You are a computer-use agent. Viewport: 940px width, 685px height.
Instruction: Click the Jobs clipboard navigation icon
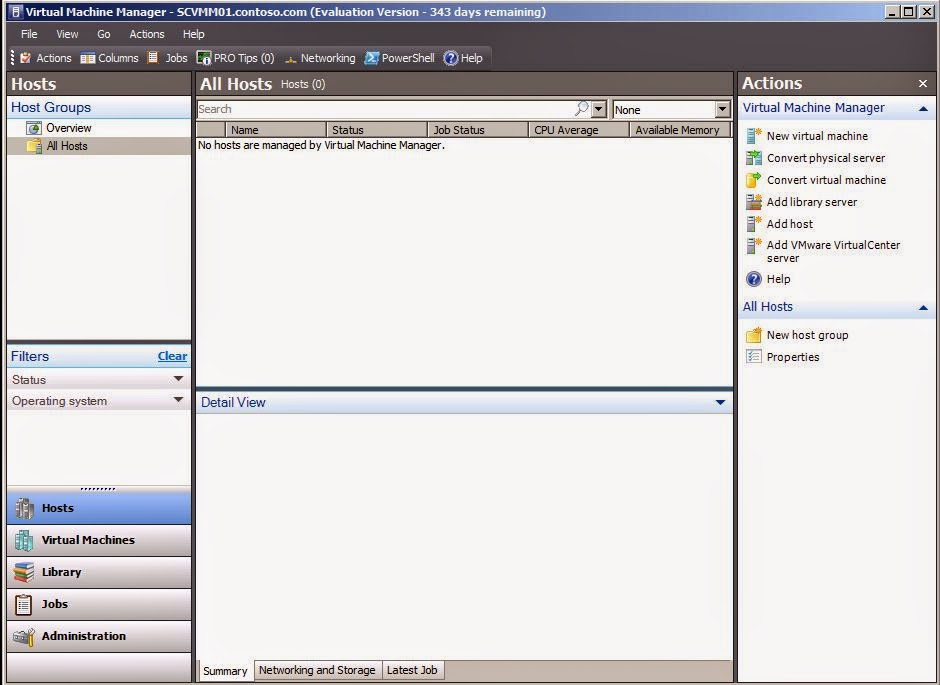click(23, 604)
